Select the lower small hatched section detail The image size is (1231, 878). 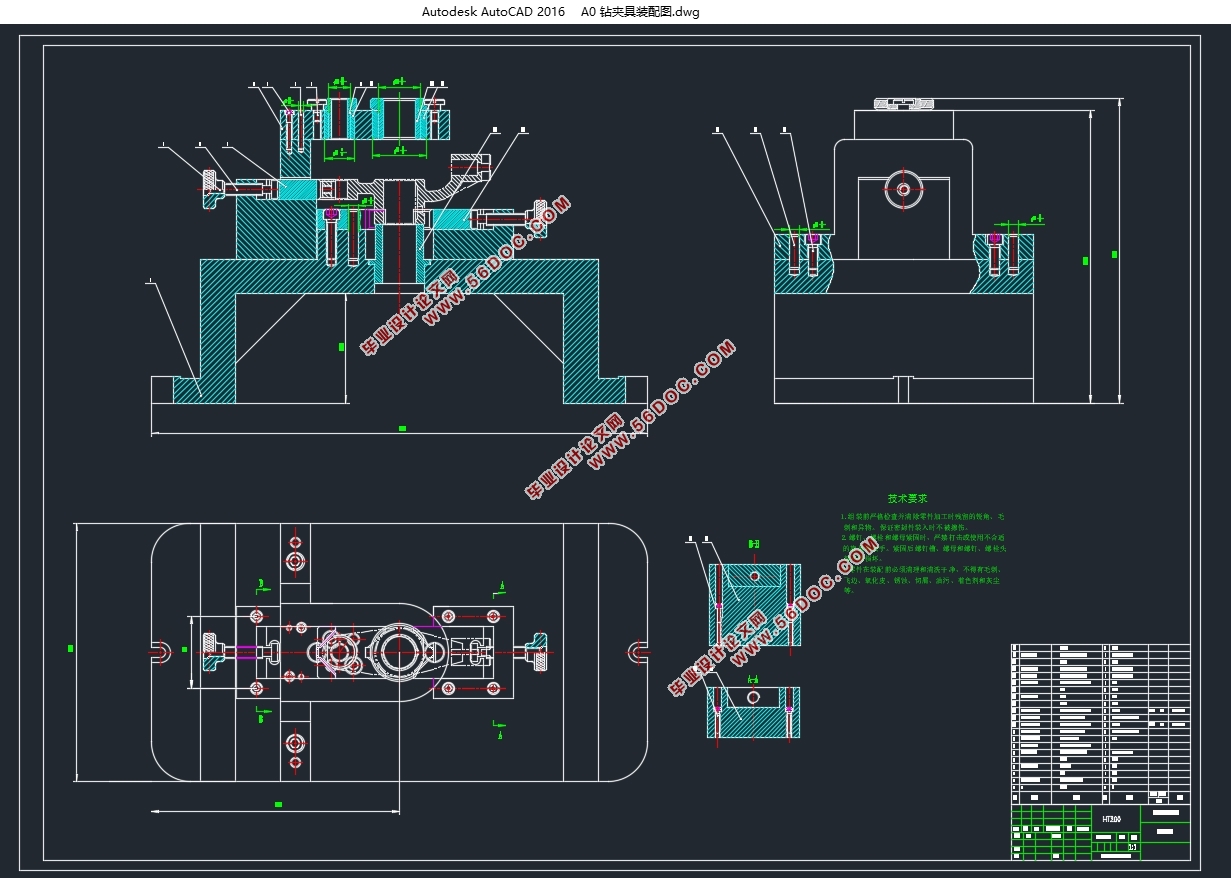coord(752,711)
